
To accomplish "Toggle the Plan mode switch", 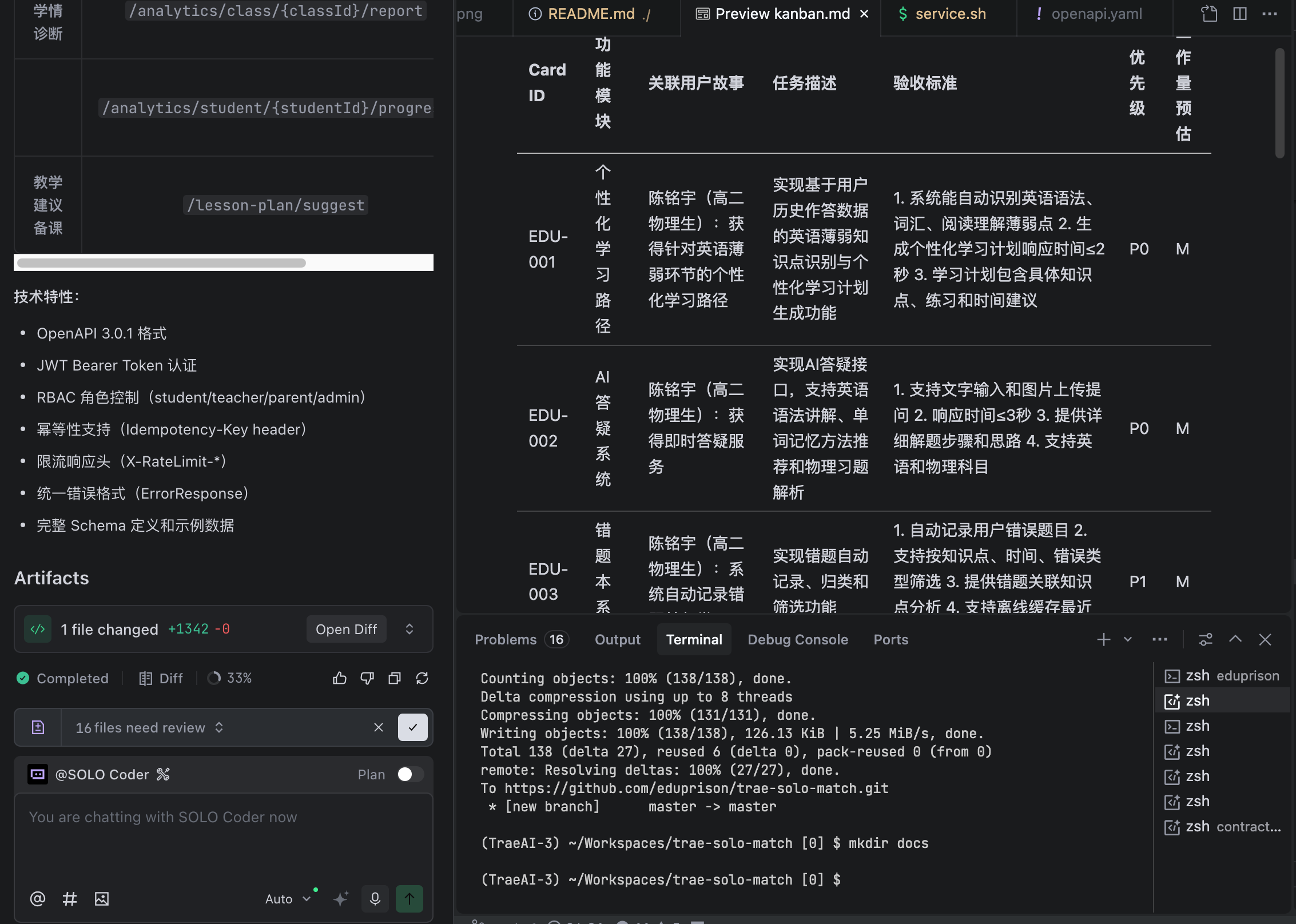I will (x=411, y=774).
